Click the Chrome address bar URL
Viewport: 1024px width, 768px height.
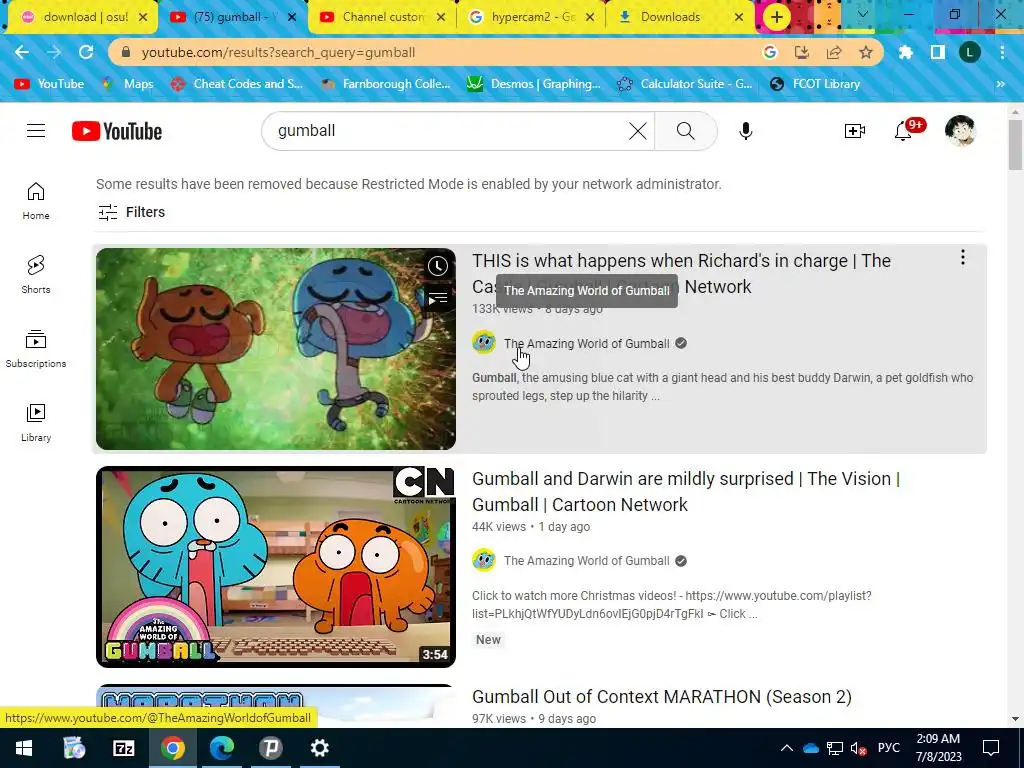click(278, 52)
